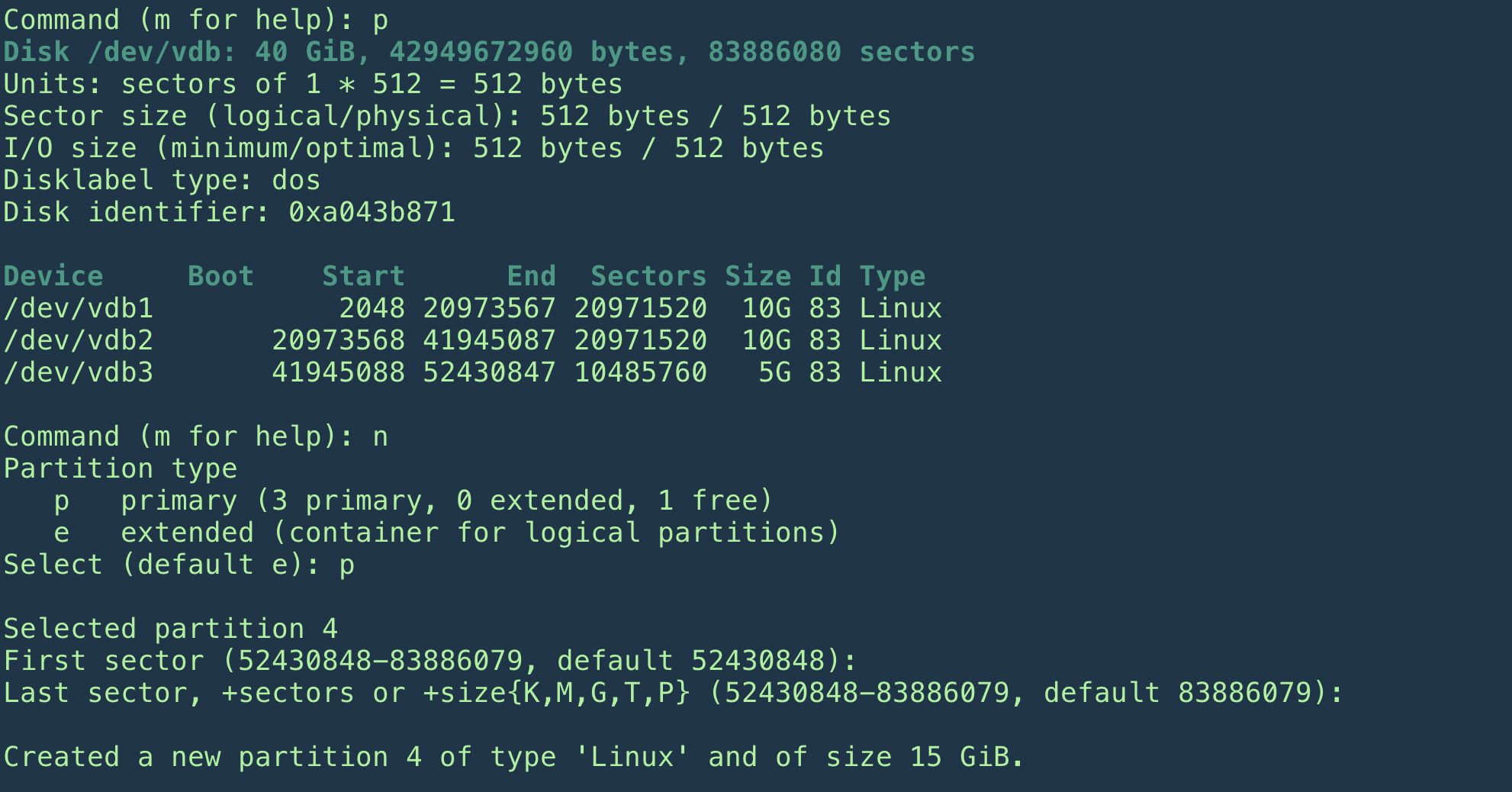Click the primary partition type option line
Screen dimensions: 1512x792
tap(413, 501)
